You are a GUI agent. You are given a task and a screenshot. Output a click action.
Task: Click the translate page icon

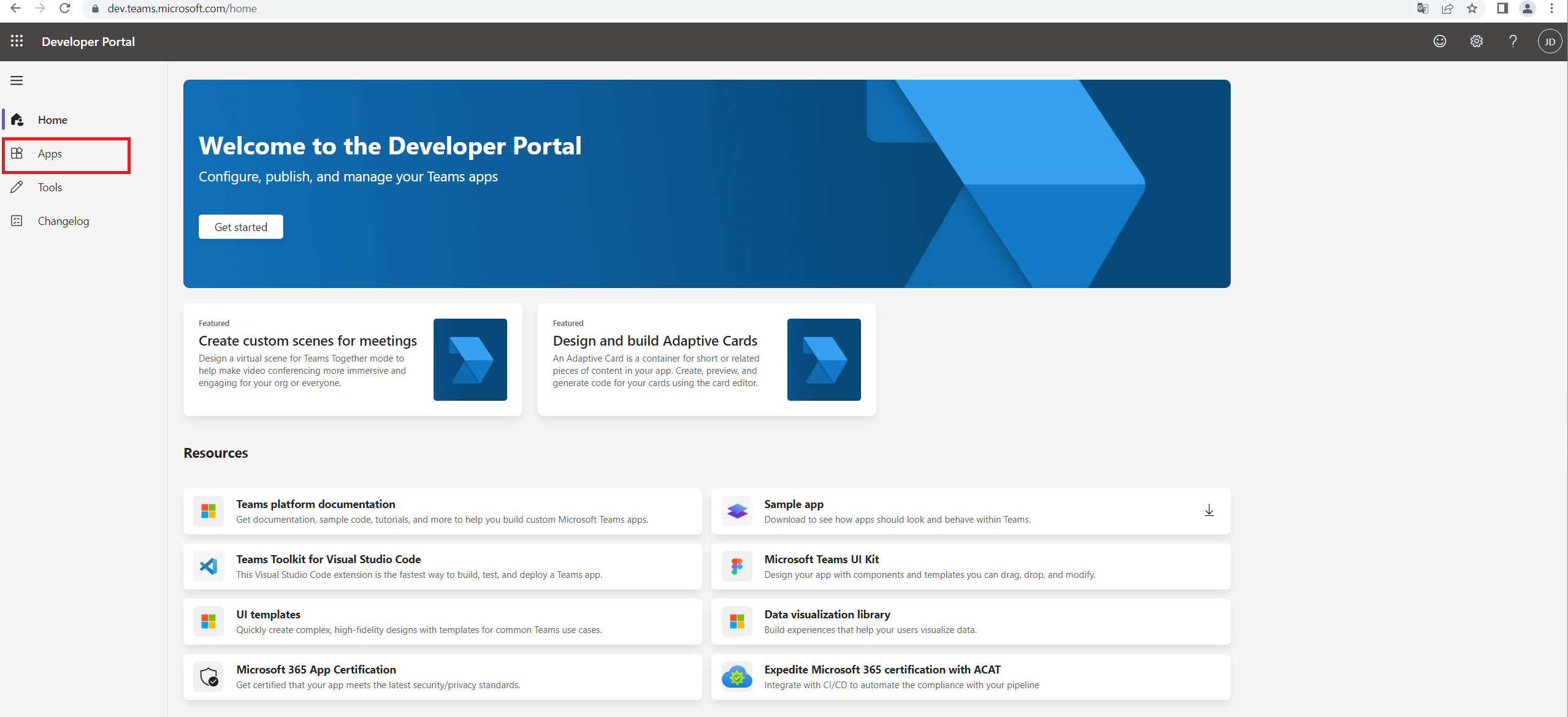1423,9
